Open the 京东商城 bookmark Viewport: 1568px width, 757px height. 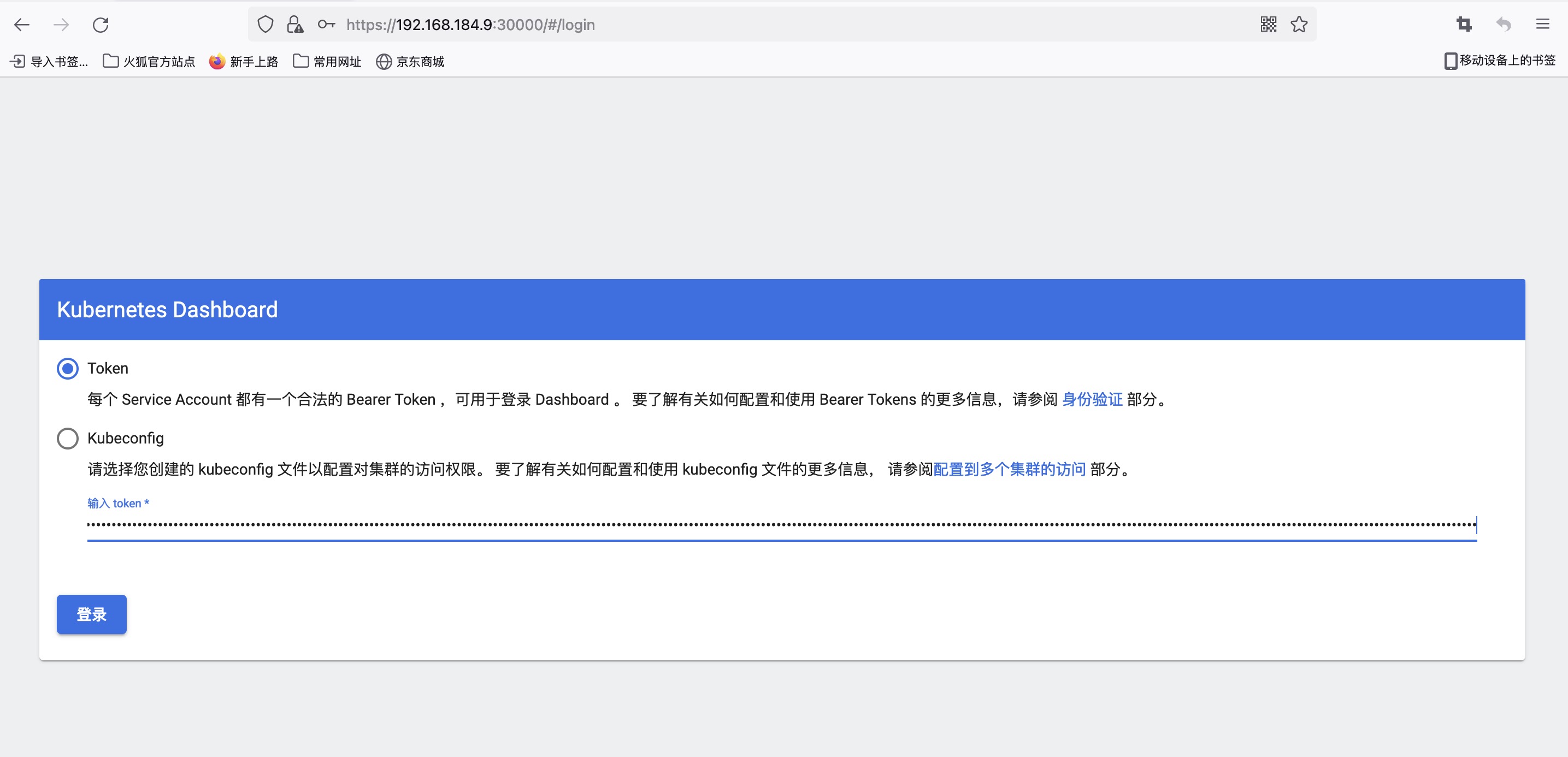point(410,62)
